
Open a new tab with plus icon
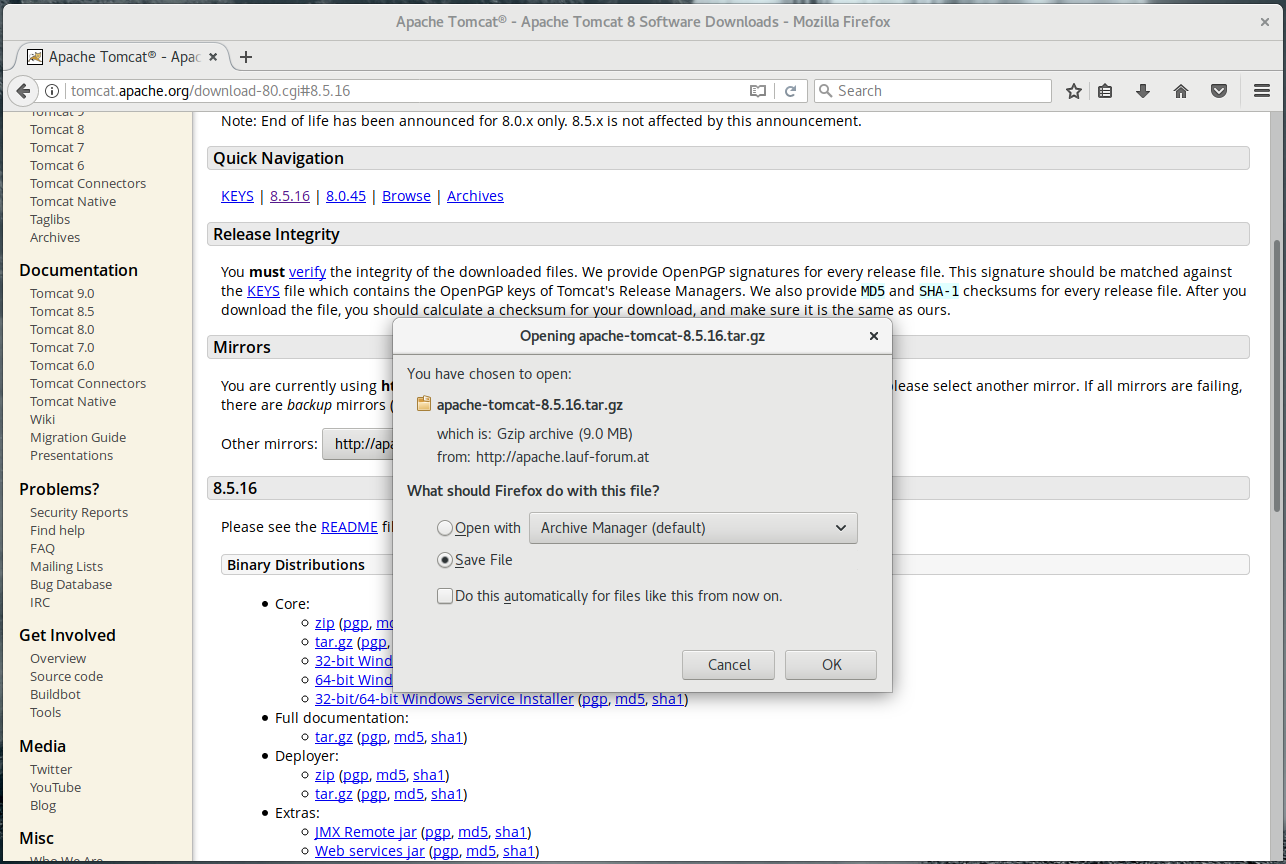(246, 57)
